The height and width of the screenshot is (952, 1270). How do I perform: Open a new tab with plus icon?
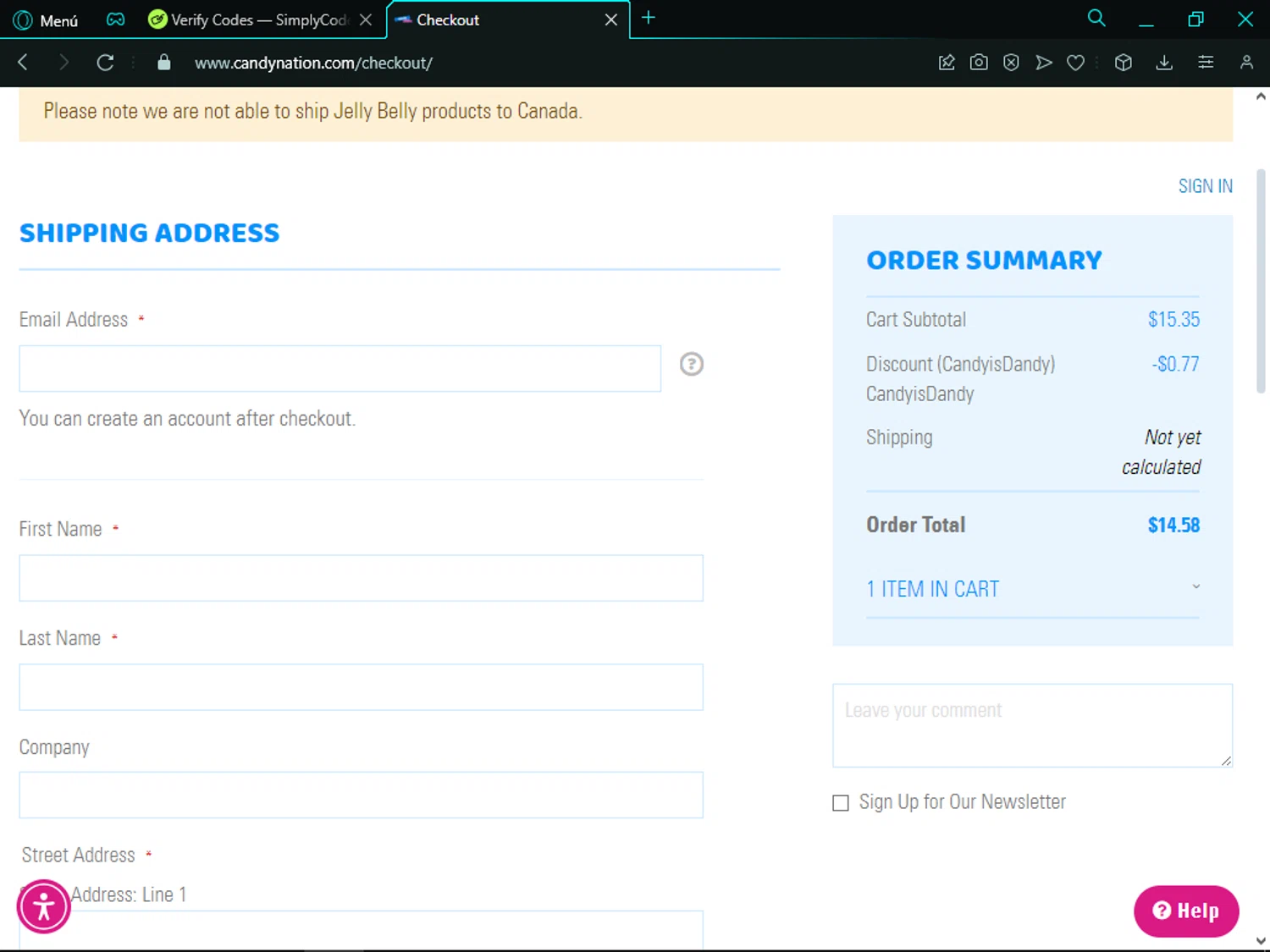tap(649, 18)
